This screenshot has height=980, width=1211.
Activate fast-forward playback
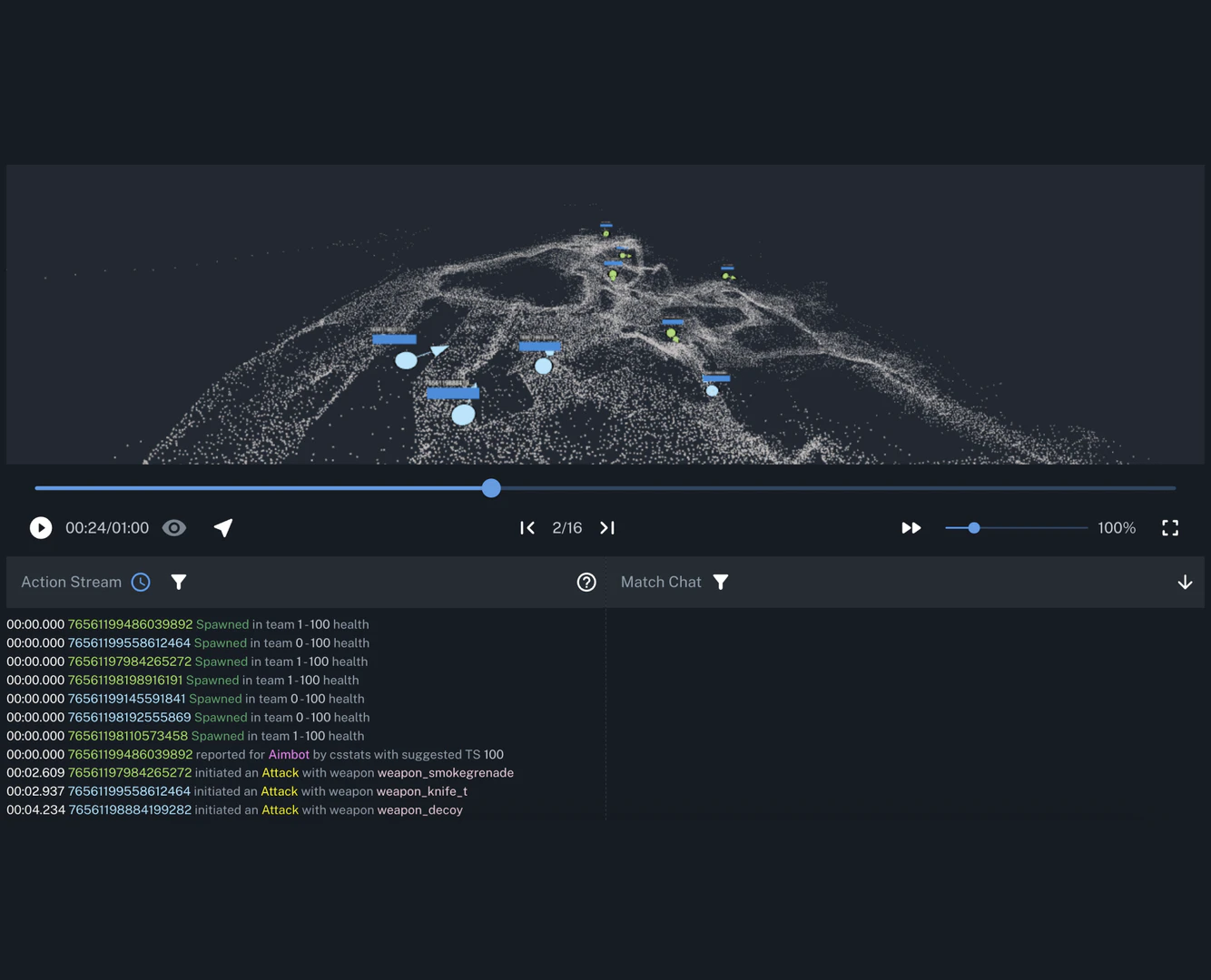click(x=911, y=527)
